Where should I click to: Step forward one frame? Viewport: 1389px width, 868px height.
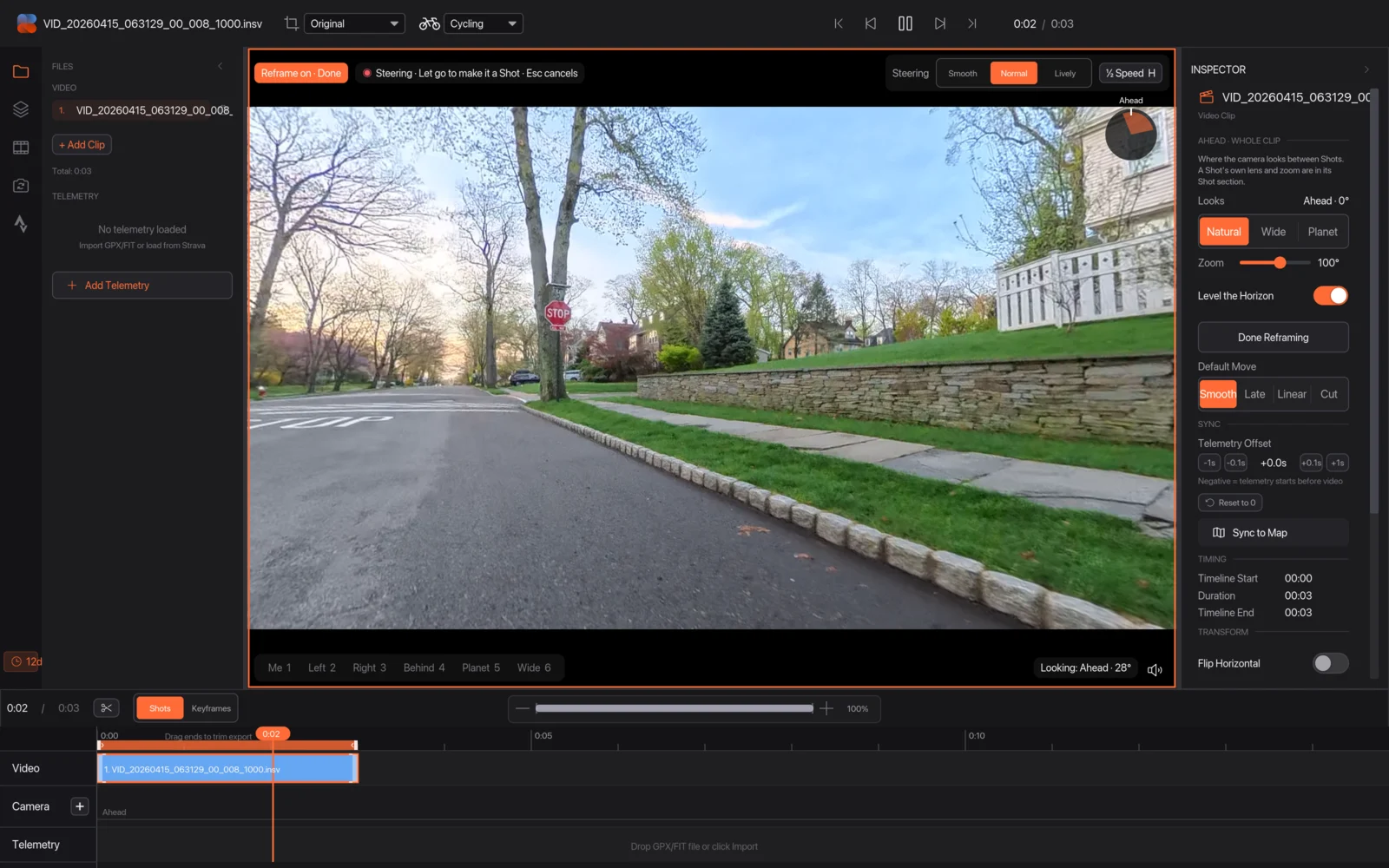click(x=939, y=23)
